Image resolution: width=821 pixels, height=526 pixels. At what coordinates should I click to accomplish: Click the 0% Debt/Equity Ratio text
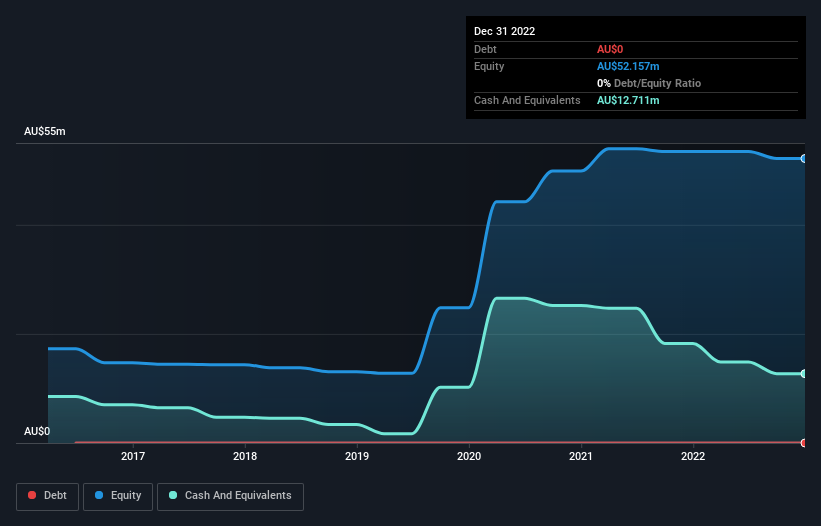pyautogui.click(x=649, y=83)
